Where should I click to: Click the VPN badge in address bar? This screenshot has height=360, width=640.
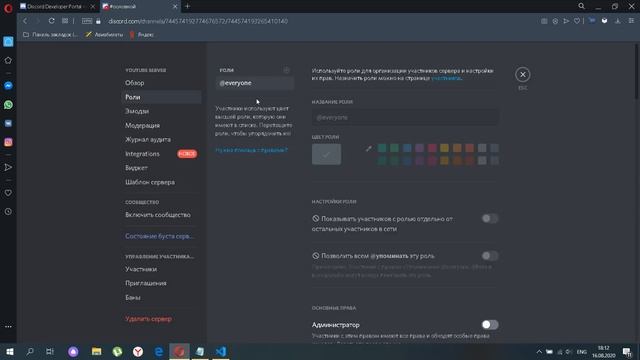point(87,21)
